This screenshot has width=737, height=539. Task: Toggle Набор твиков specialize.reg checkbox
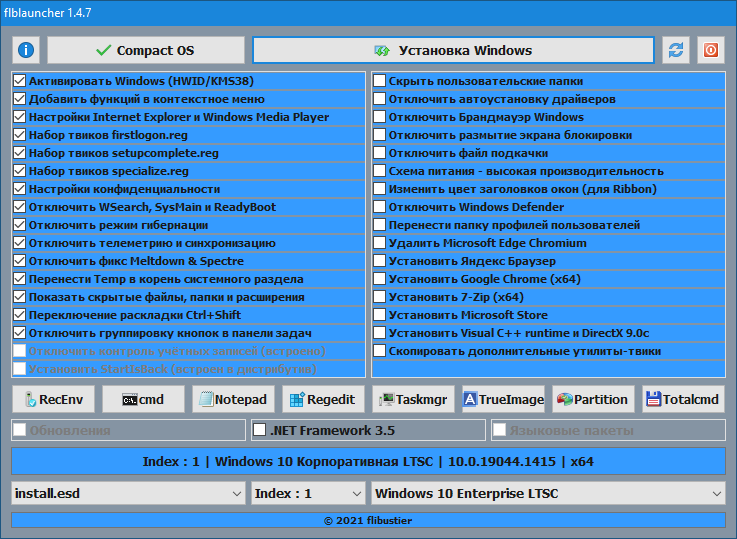19,171
